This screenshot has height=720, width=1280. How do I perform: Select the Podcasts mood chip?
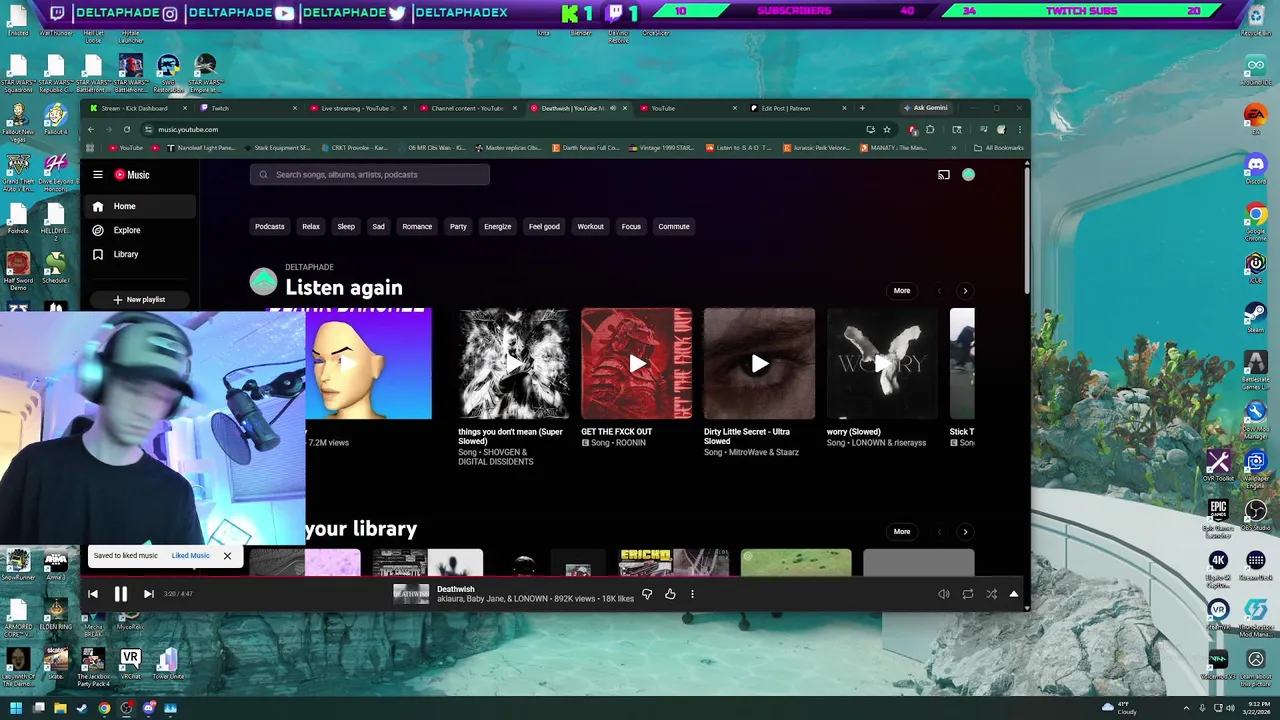pyautogui.click(x=269, y=226)
